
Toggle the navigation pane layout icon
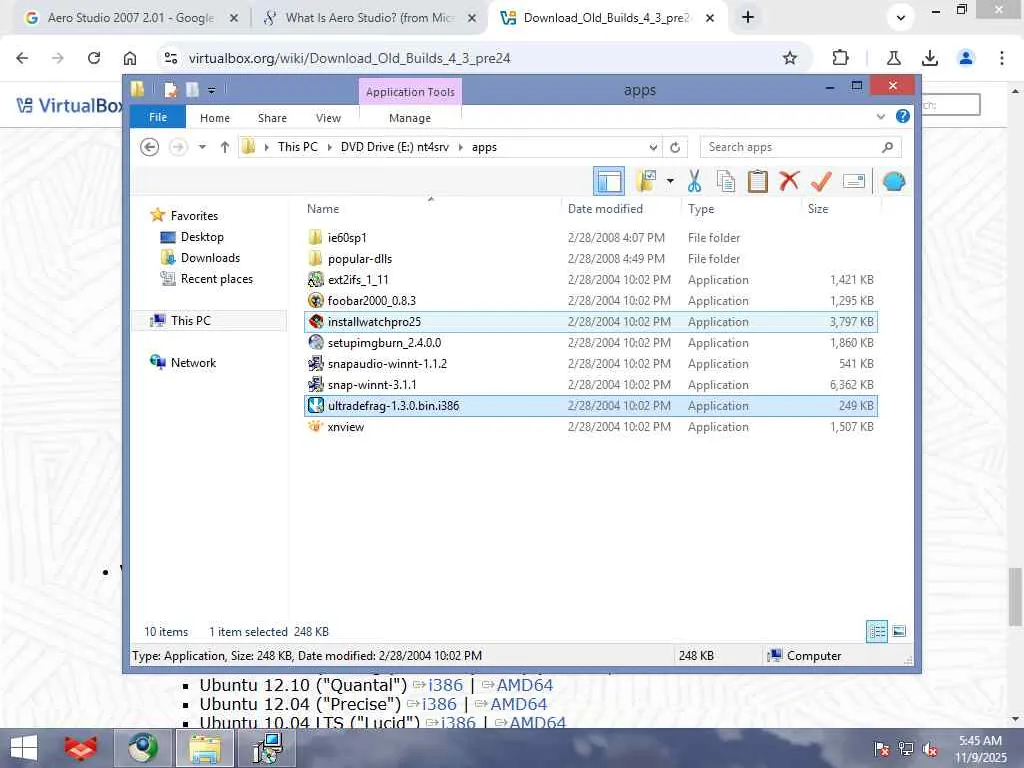[609, 182]
